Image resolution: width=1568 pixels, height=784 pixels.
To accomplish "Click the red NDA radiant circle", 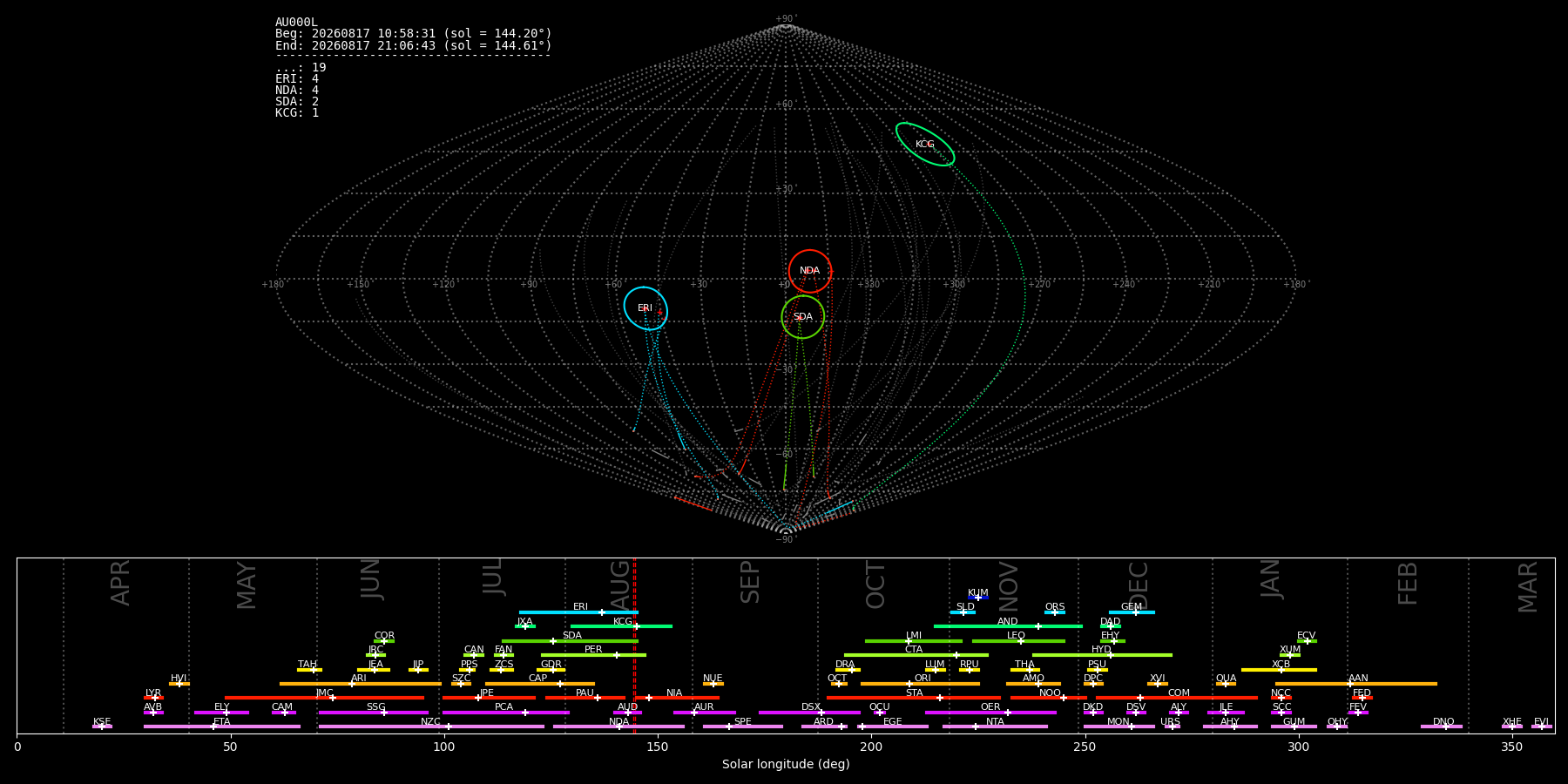I will tap(810, 271).
